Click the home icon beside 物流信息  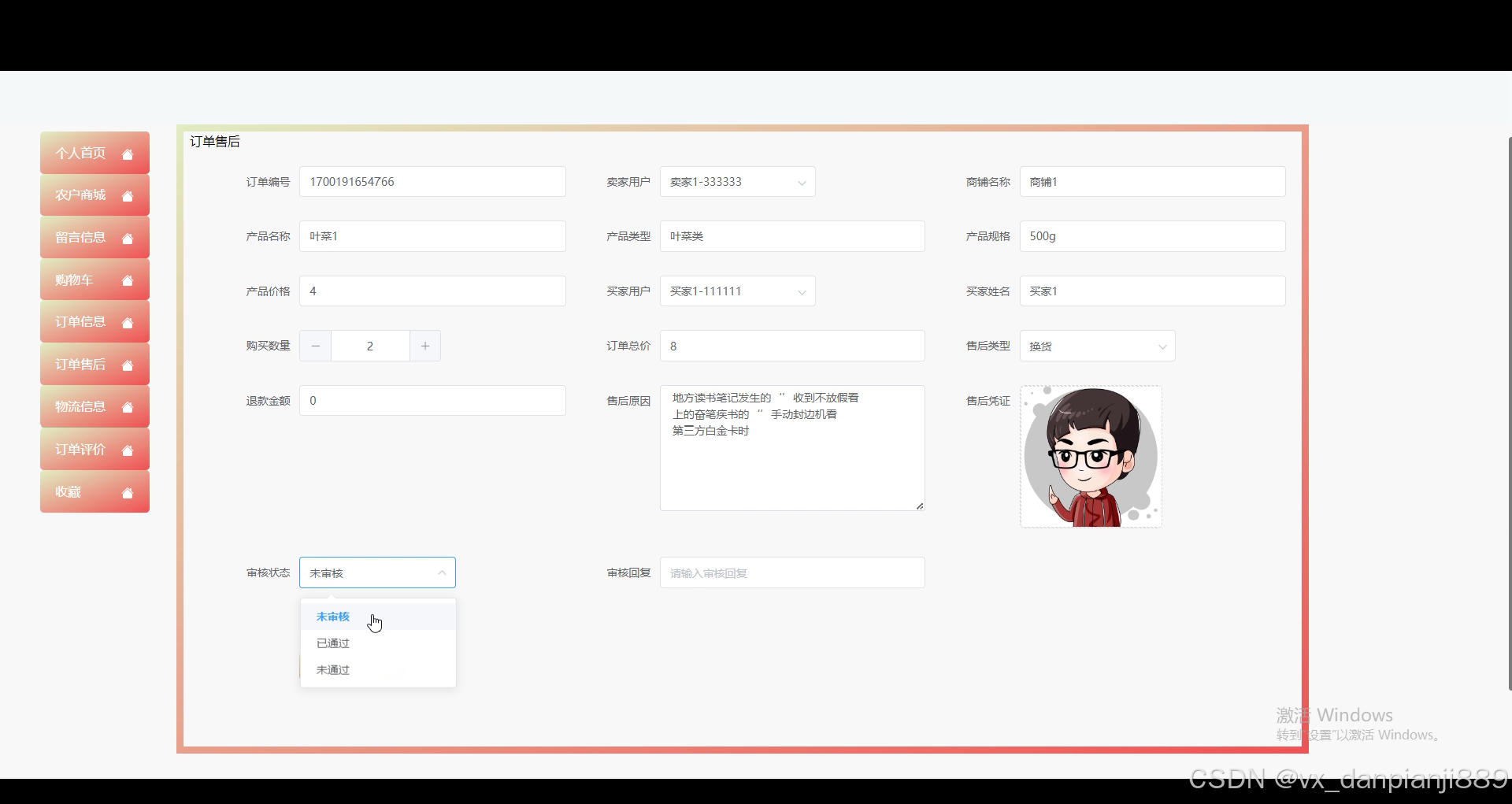click(x=128, y=408)
